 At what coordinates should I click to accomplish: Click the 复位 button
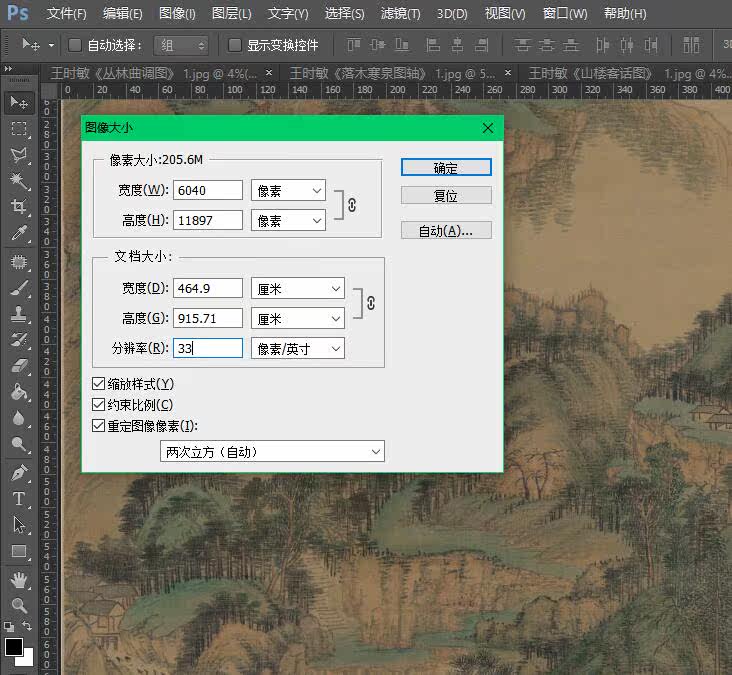[446, 195]
